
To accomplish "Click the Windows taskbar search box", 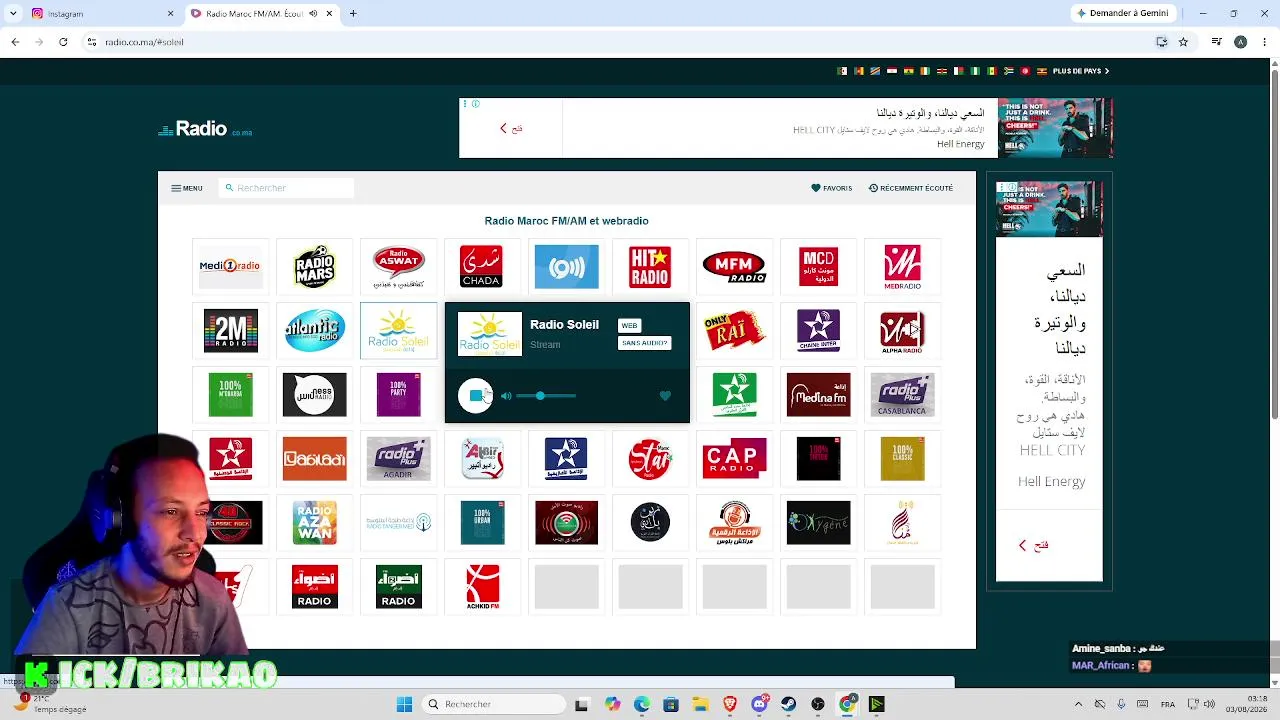I will pyautogui.click(x=494, y=704).
